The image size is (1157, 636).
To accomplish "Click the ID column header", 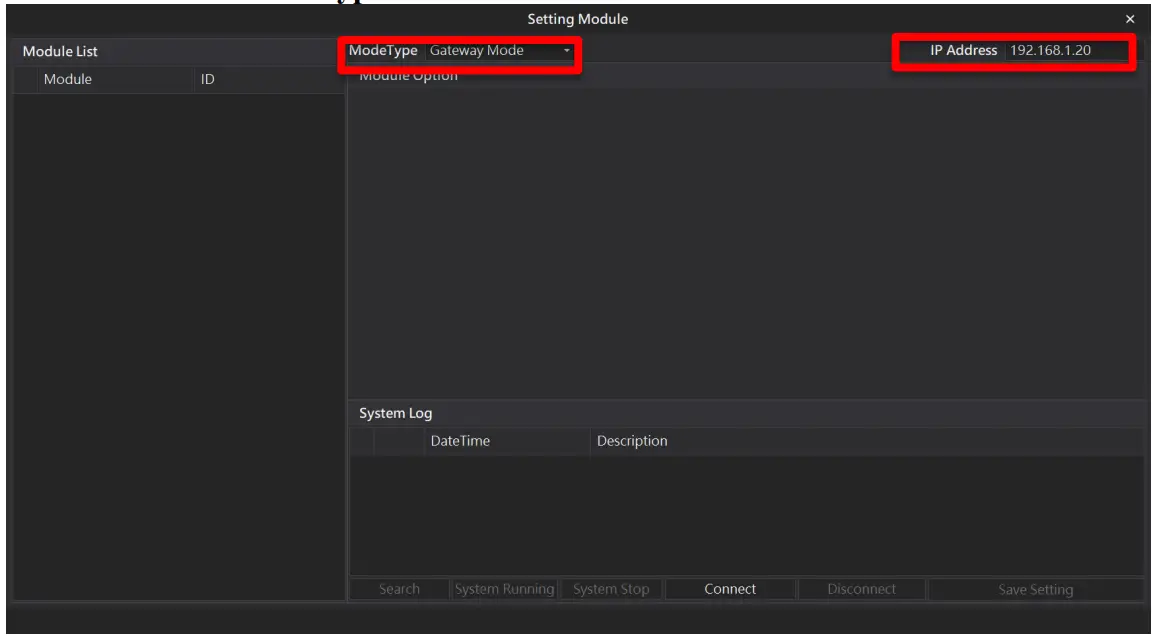I will 269,80.
